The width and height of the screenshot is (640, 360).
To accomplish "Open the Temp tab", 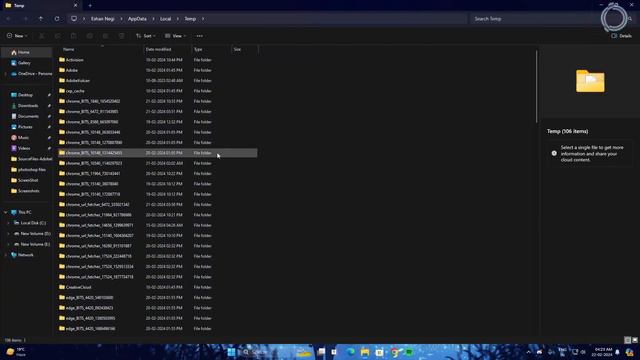I will pyautogui.click(x=40, y=6).
